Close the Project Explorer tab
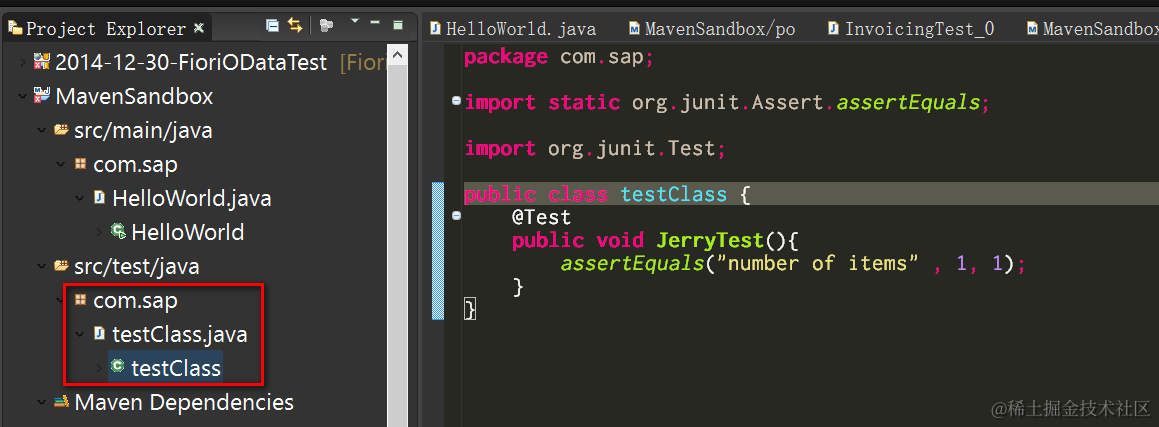The height and width of the screenshot is (427, 1159). coord(198,28)
